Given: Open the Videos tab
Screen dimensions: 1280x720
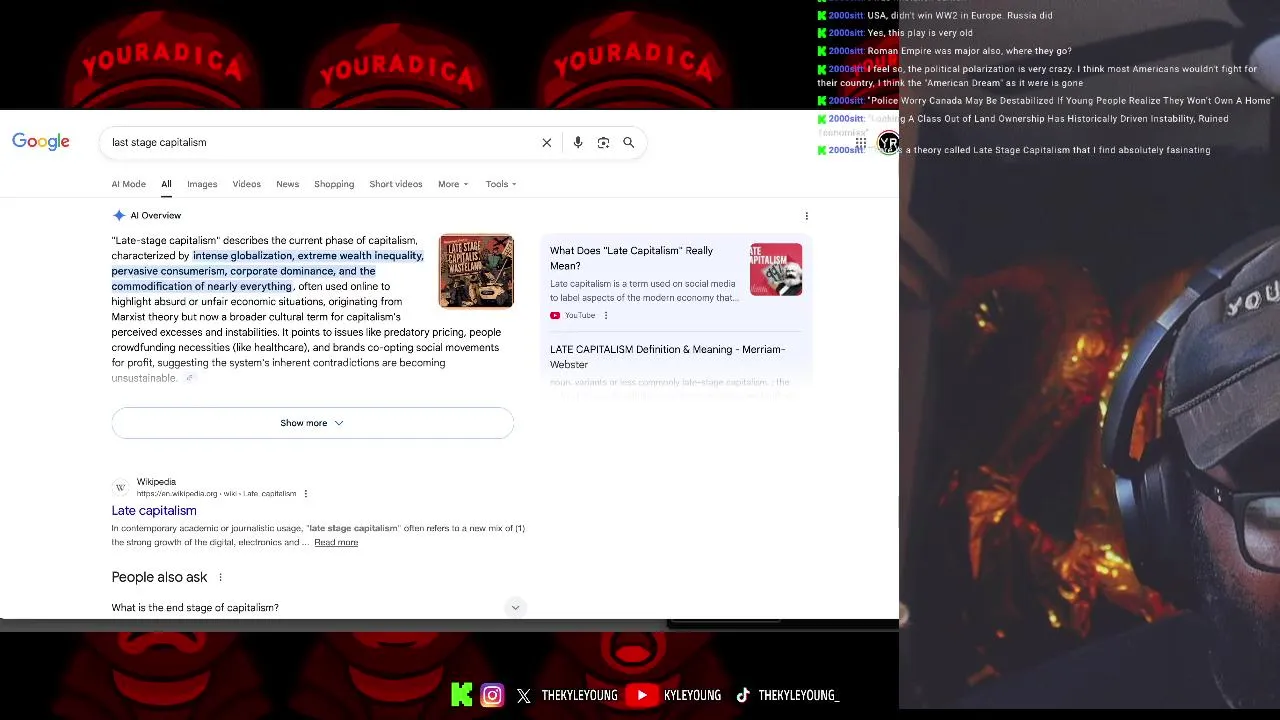Looking at the screenshot, I should 247,184.
